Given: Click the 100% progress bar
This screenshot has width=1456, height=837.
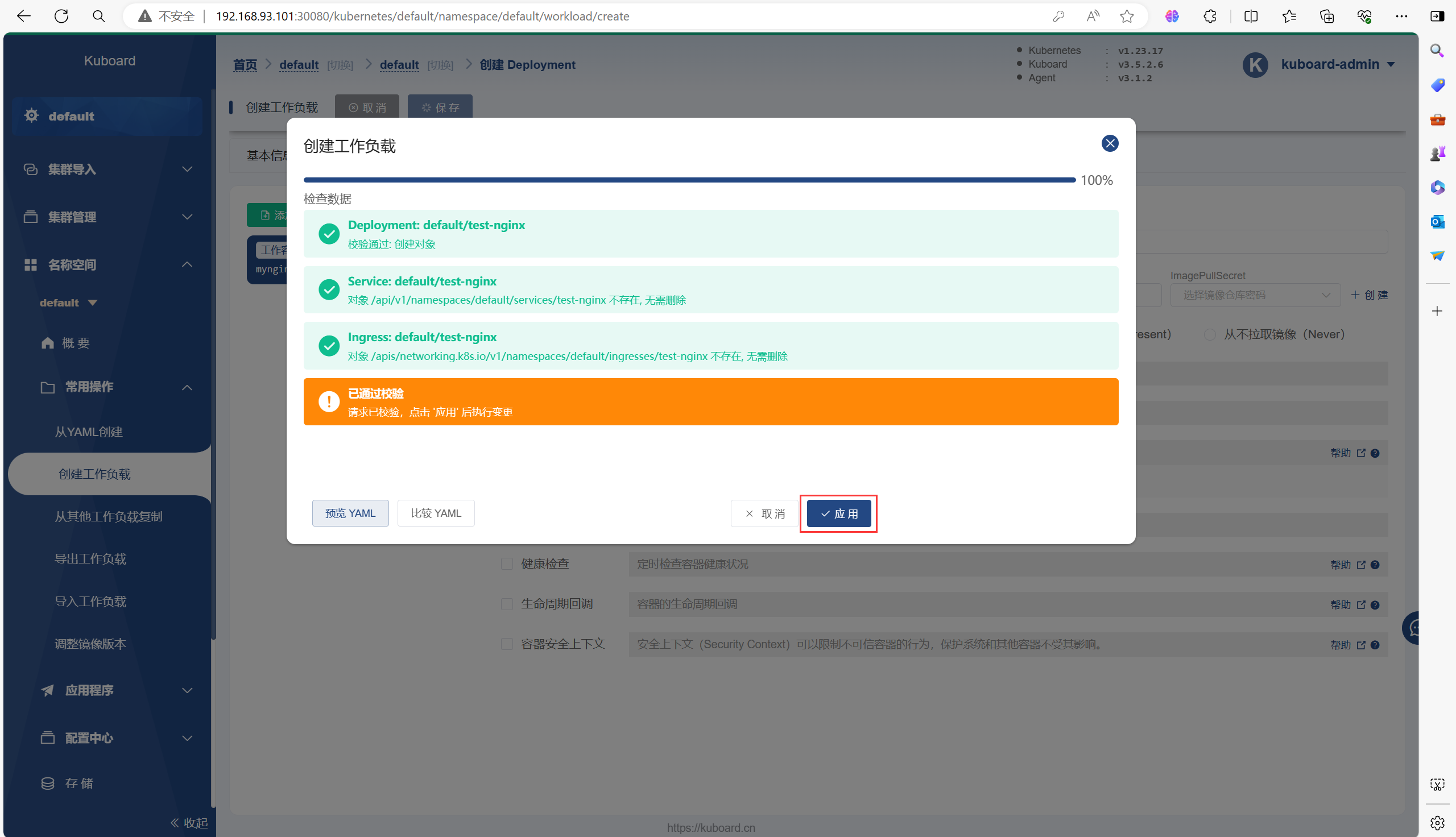Looking at the screenshot, I should (689, 180).
